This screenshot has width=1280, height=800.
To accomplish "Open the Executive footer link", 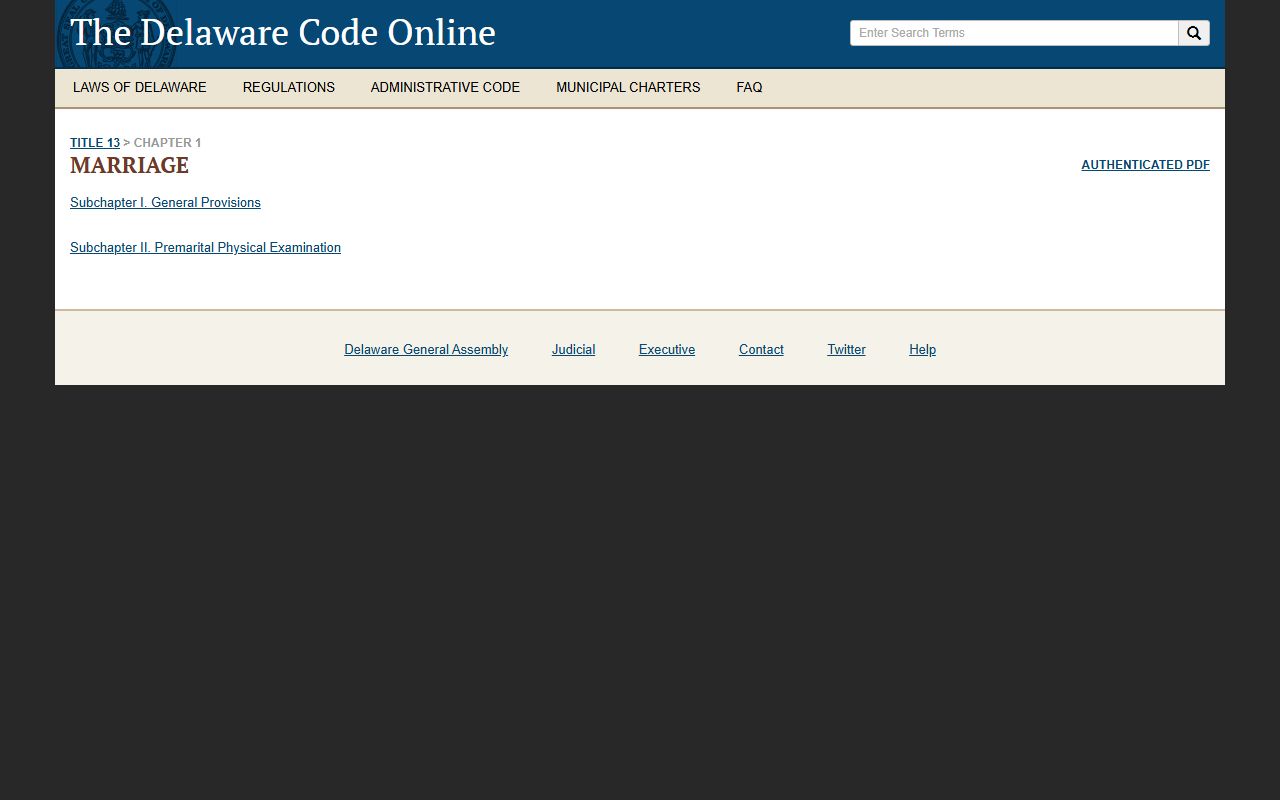I will 667,350.
